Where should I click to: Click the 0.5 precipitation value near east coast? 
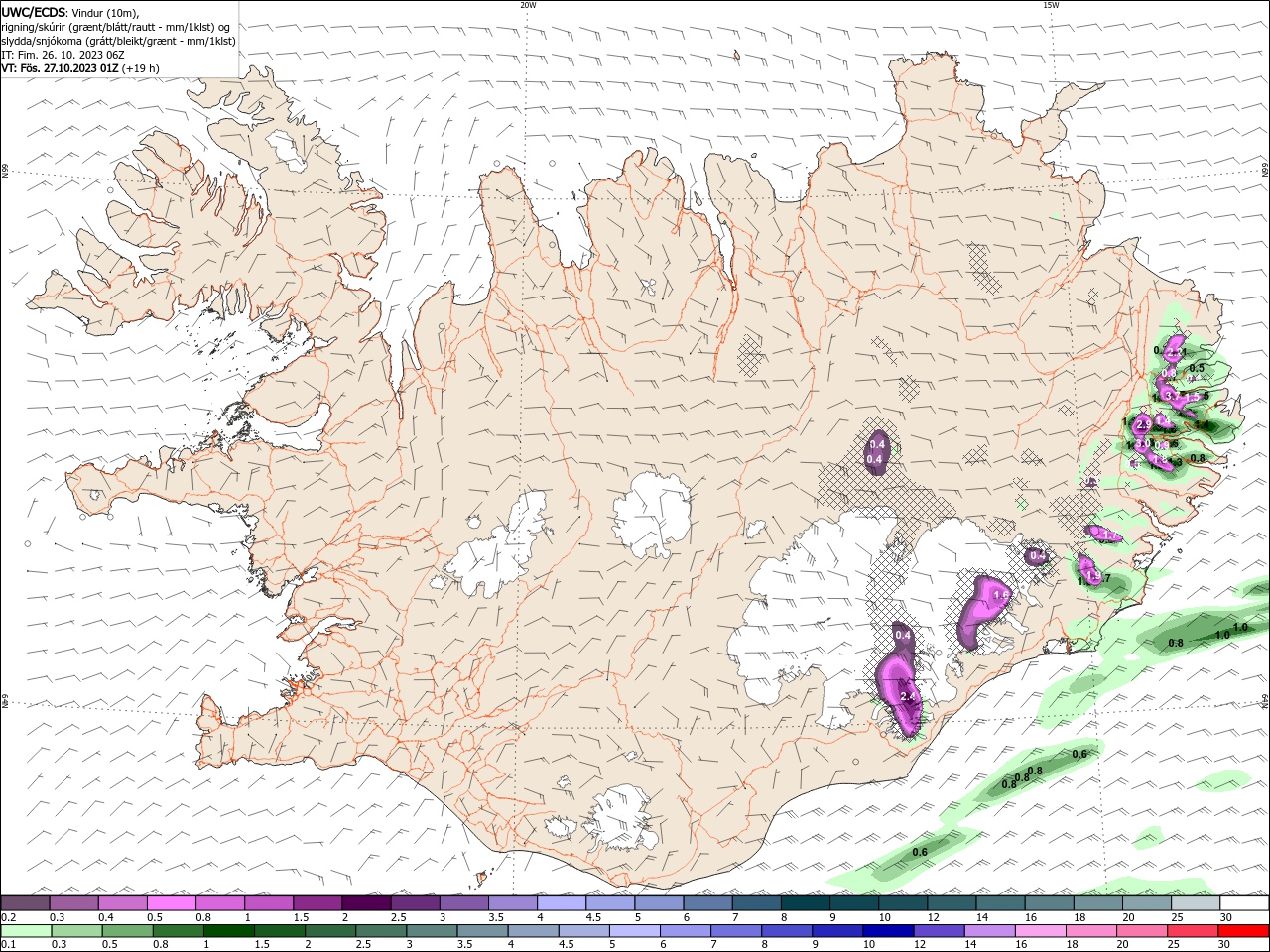tap(1197, 368)
